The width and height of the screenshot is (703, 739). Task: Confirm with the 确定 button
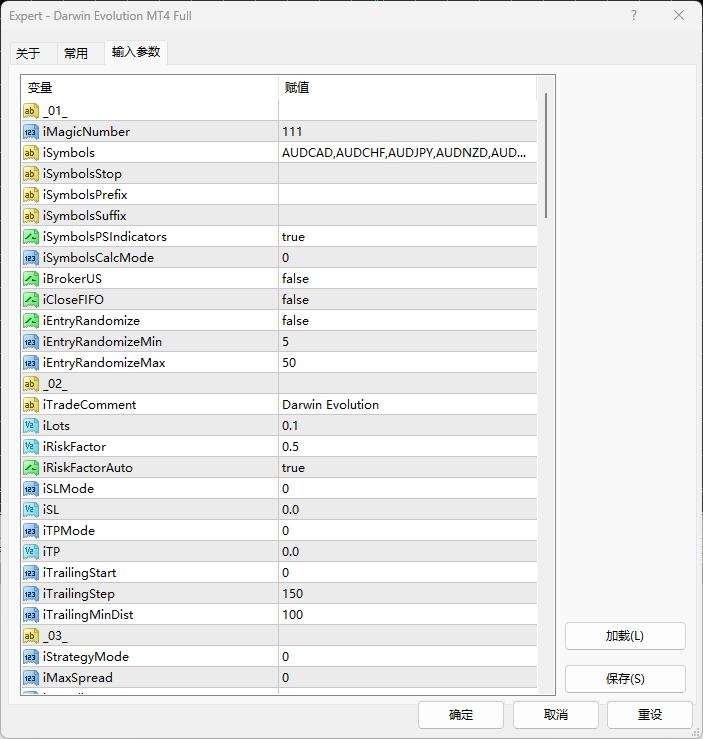[460, 714]
